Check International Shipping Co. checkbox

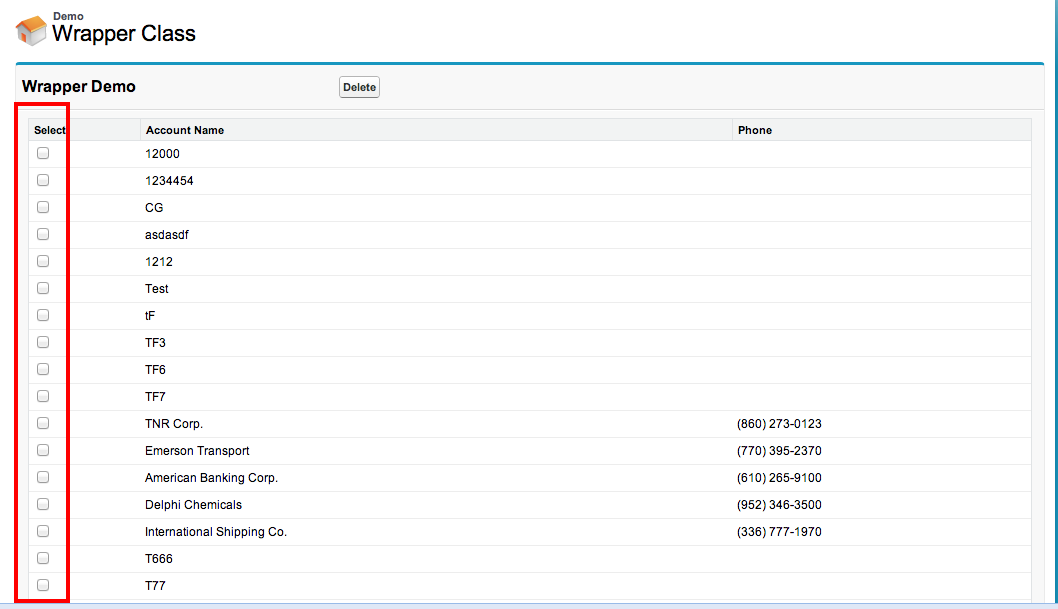pos(43,531)
